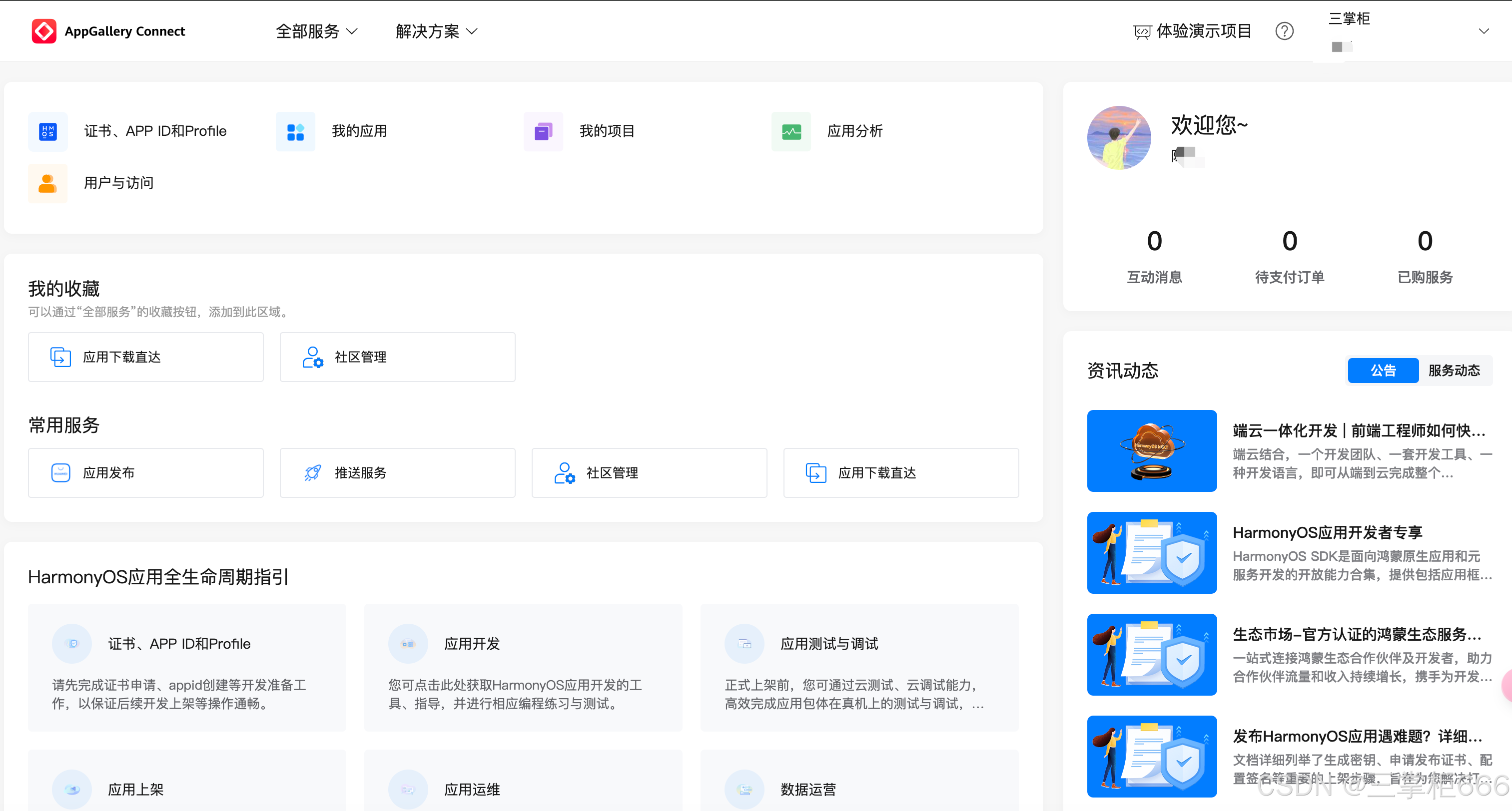
Task: Click the 应用开发 round icon
Action: point(408,644)
